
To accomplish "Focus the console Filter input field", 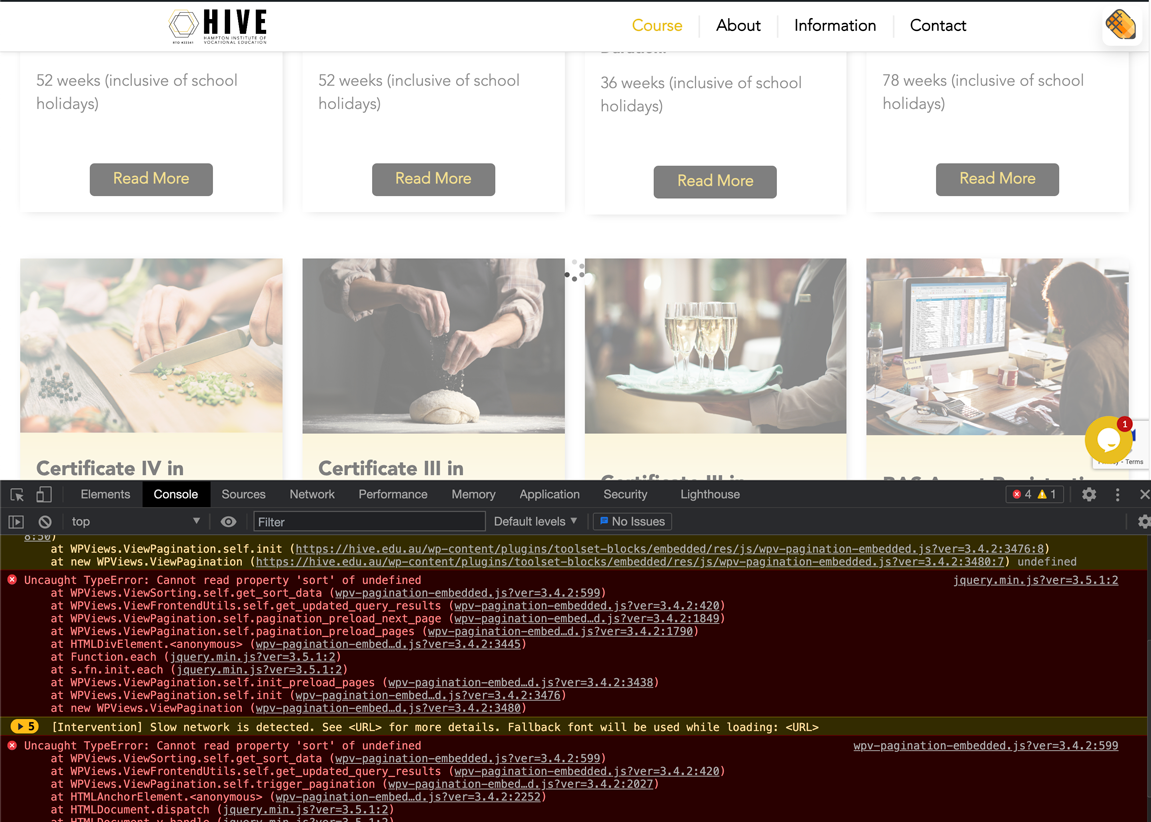I will (x=369, y=522).
